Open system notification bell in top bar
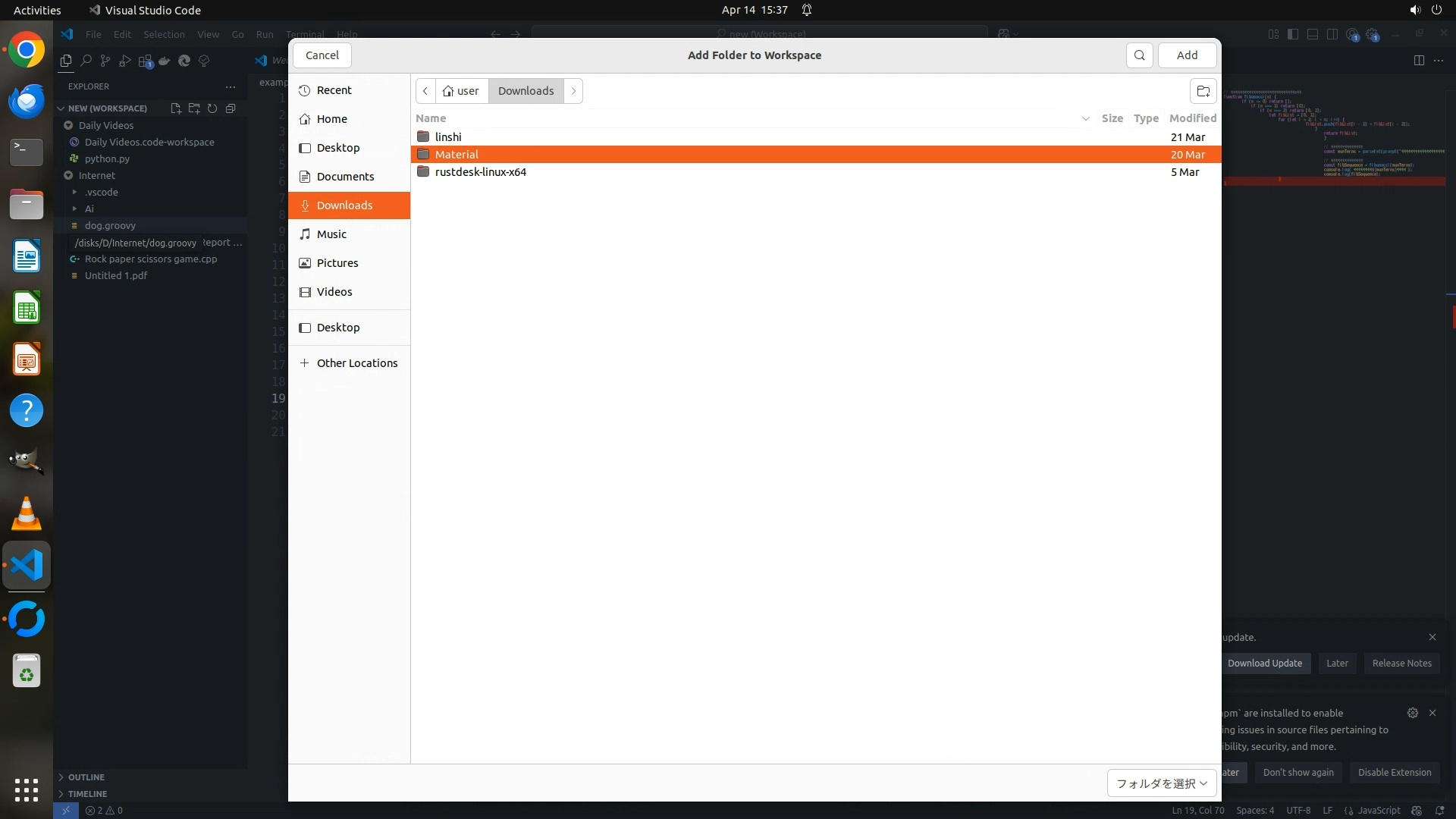 point(807,10)
